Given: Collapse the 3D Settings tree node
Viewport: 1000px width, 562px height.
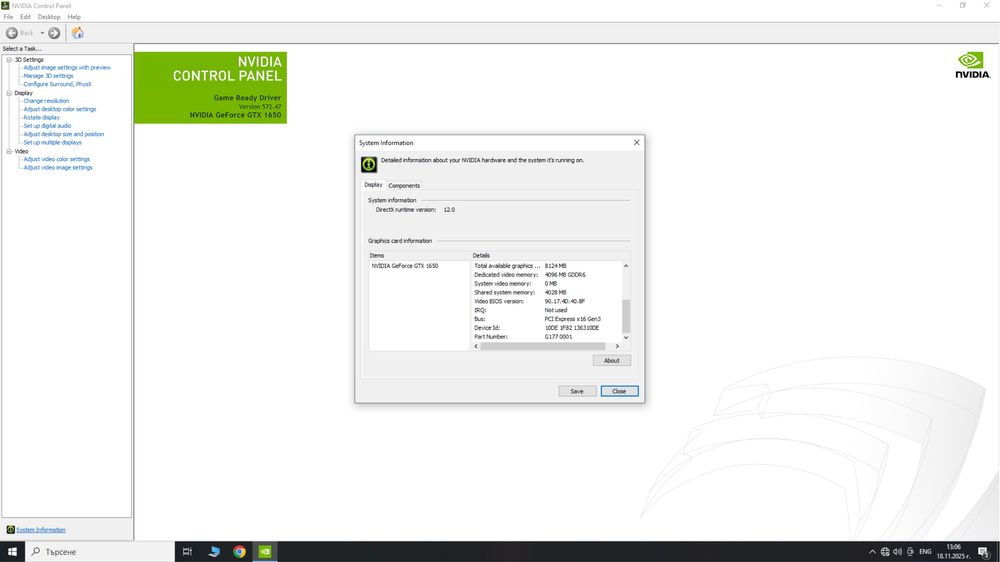Looking at the screenshot, I should click(x=9, y=60).
